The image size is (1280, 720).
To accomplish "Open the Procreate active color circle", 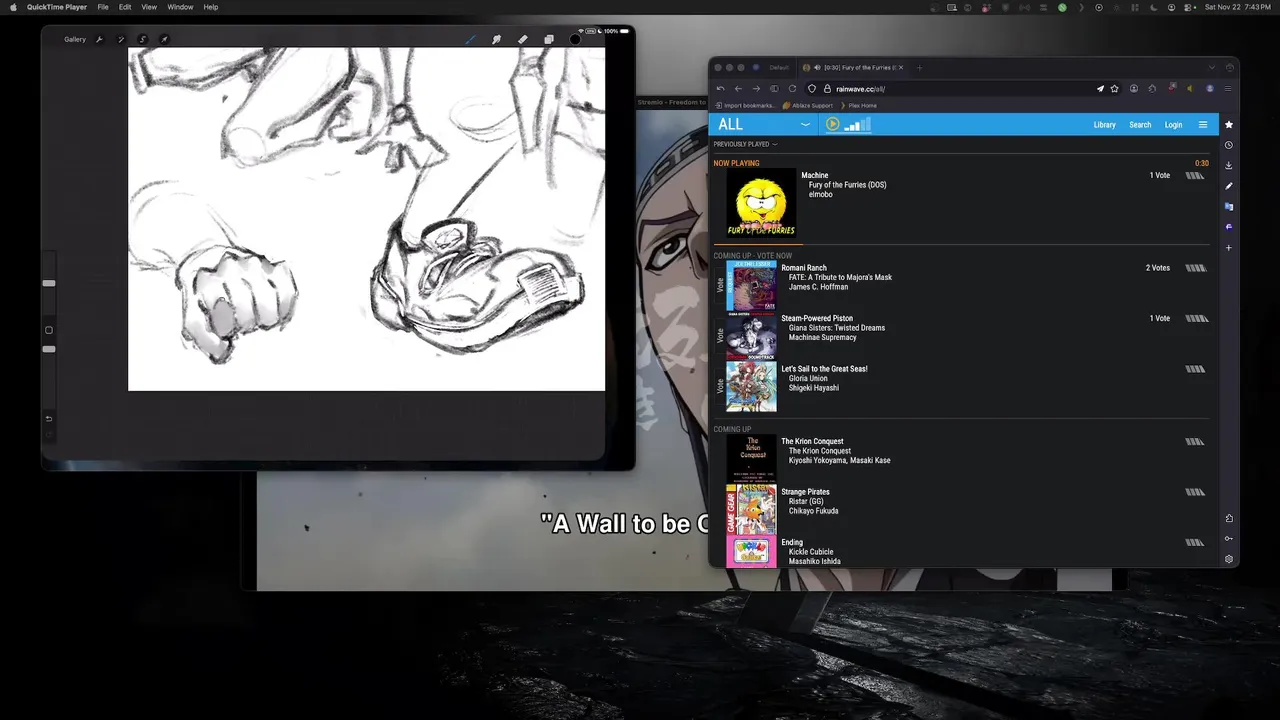I will pyautogui.click(x=575, y=40).
